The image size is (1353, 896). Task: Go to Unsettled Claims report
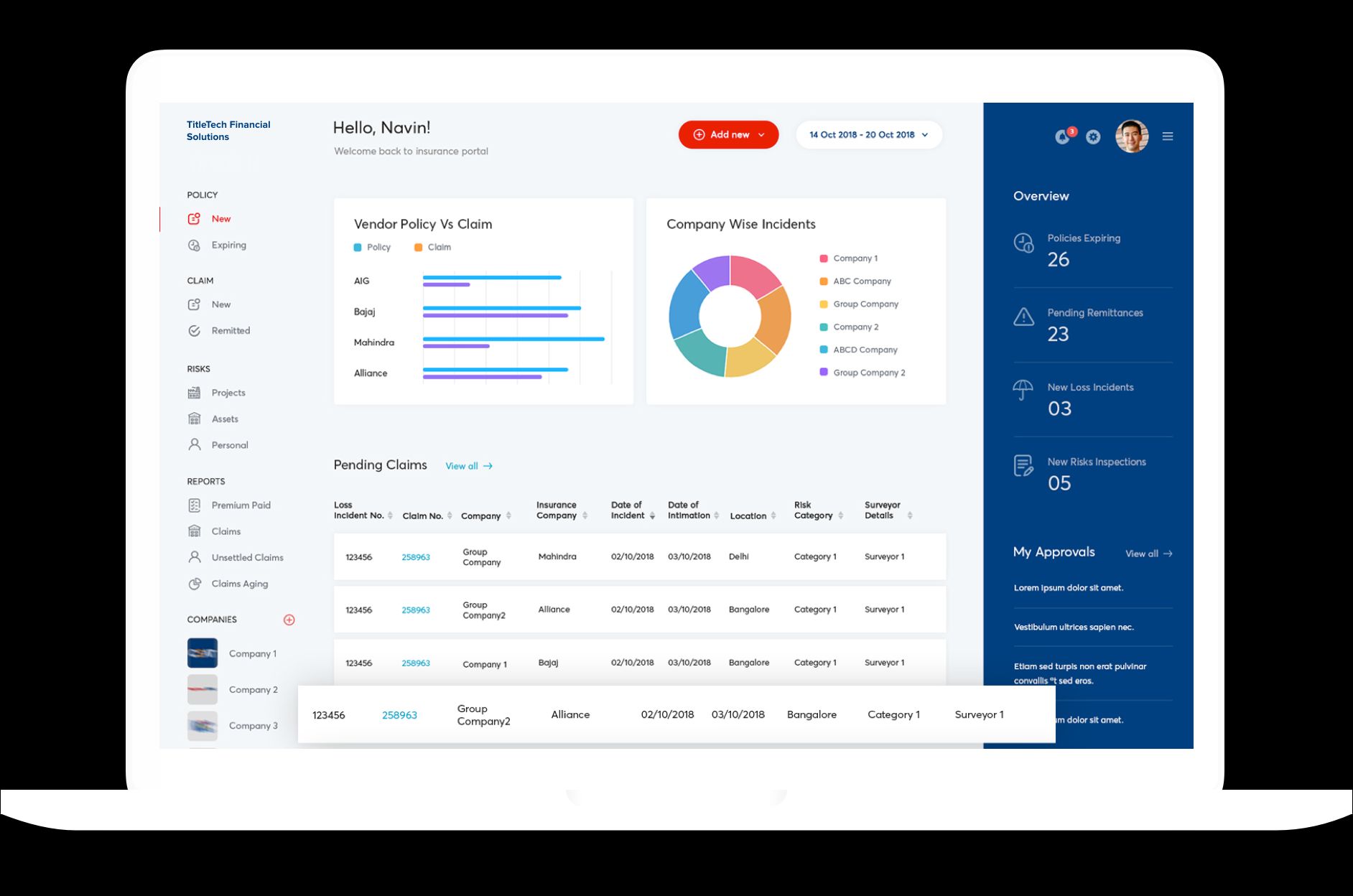[x=247, y=558]
